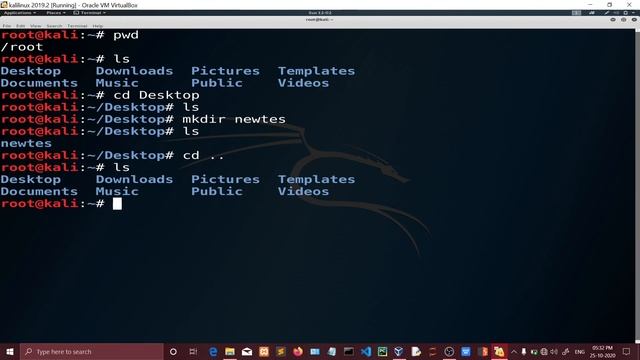Open File Explorer from taskbar
The width and height of the screenshot is (640, 360).
pyautogui.click(x=230, y=351)
